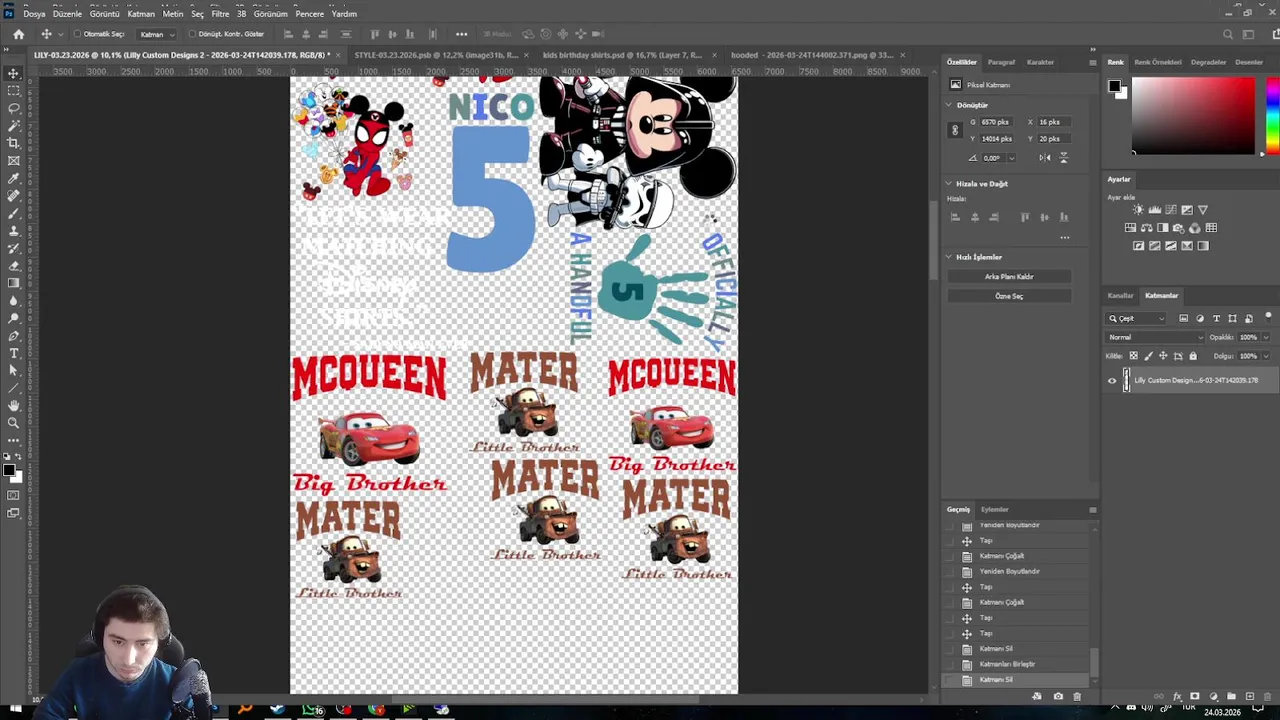
Task: Collapse the Dönüştür section
Action: tap(949, 105)
